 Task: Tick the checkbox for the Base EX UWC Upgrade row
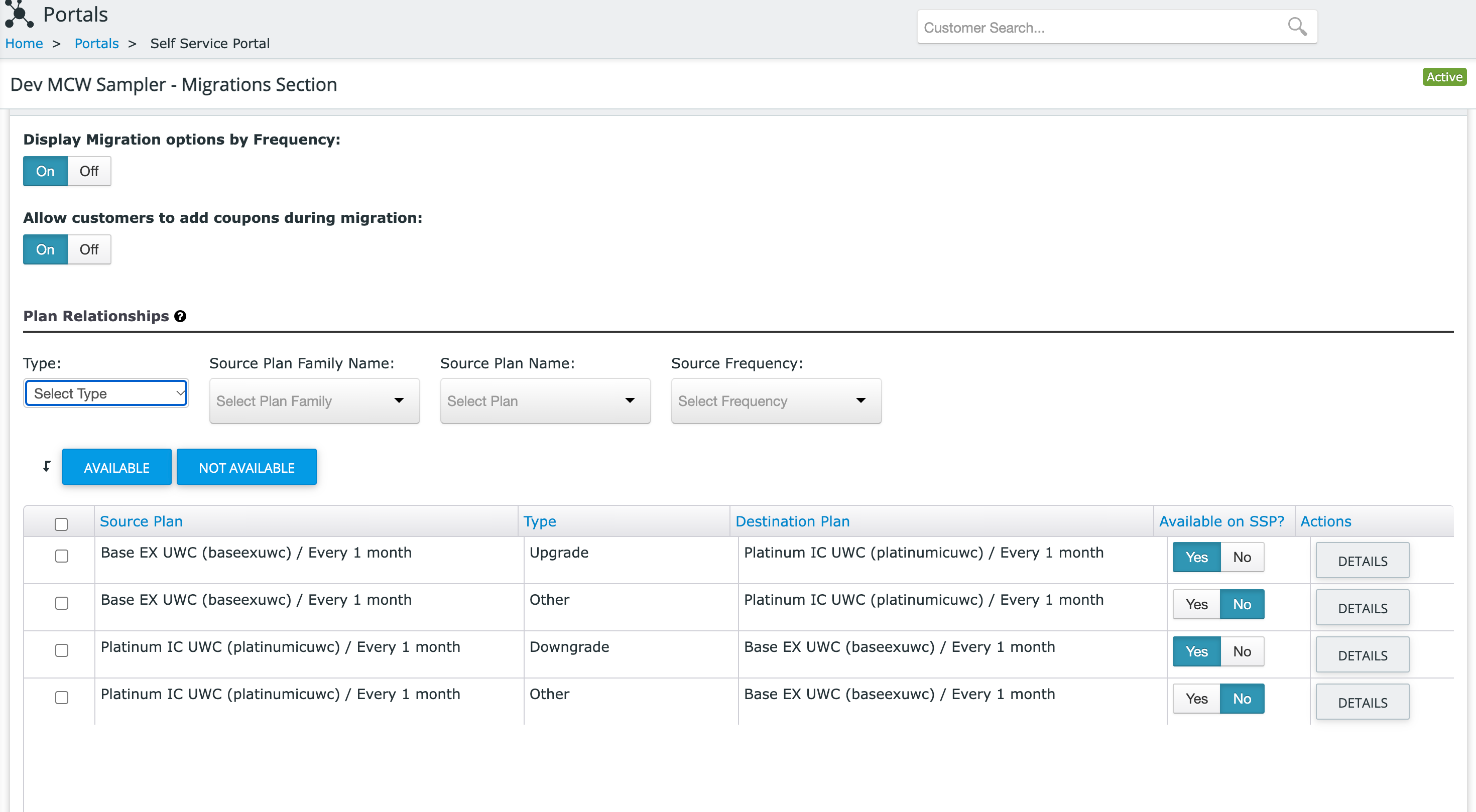coord(61,556)
